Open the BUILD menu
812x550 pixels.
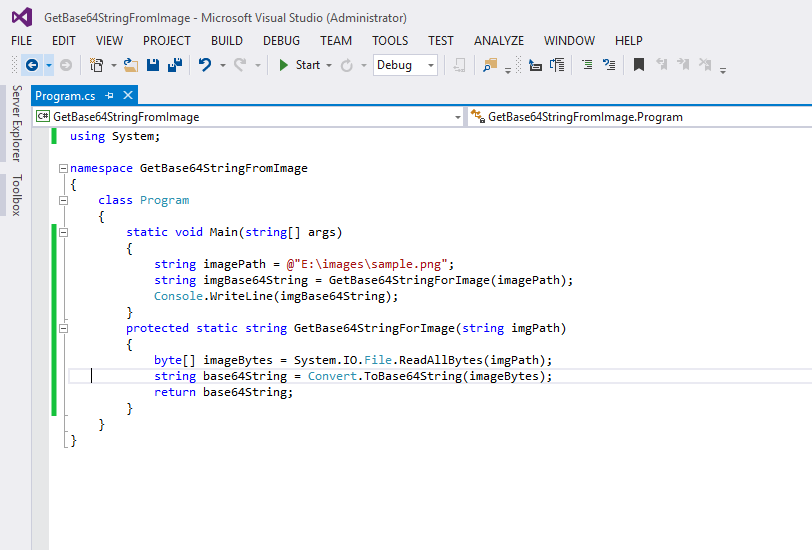[x=227, y=41]
